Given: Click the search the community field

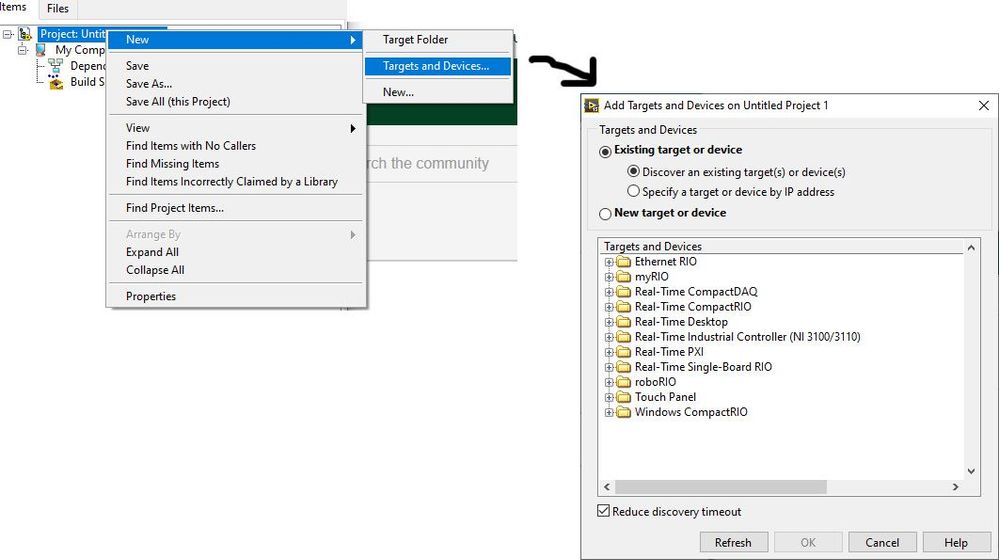Looking at the screenshot, I should click(x=443, y=164).
